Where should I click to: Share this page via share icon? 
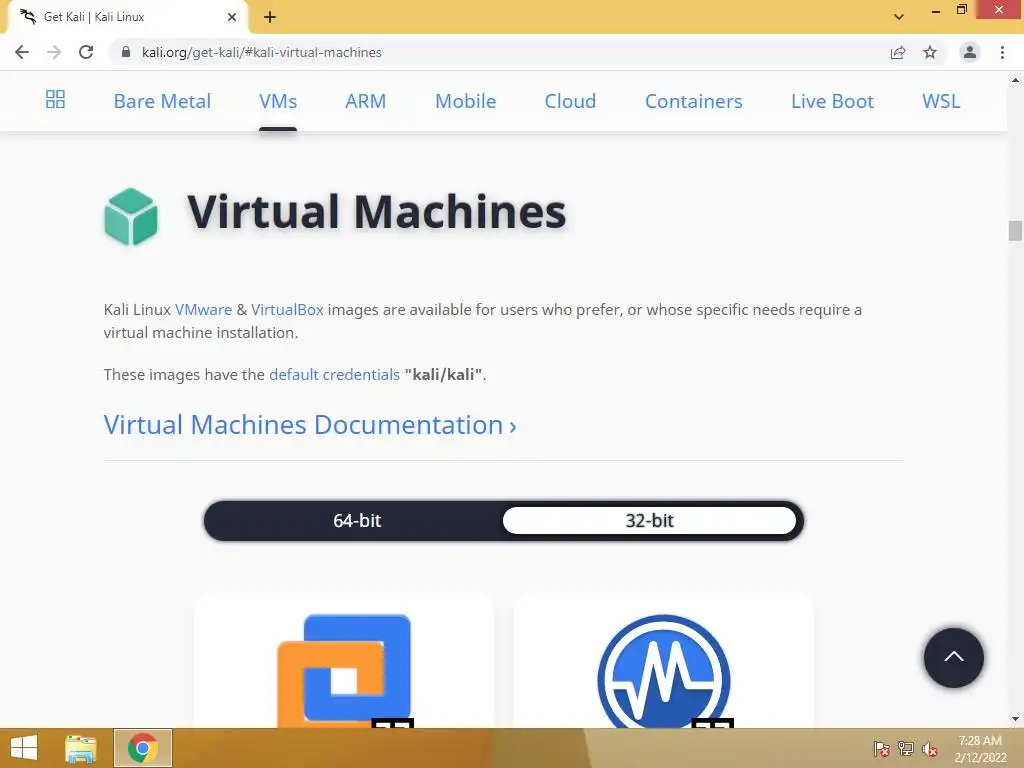click(x=898, y=52)
